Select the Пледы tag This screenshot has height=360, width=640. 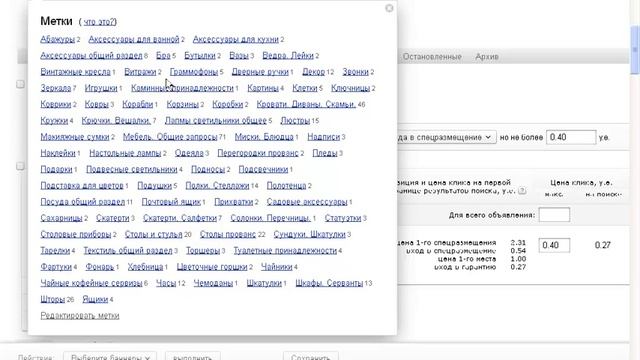tap(324, 153)
